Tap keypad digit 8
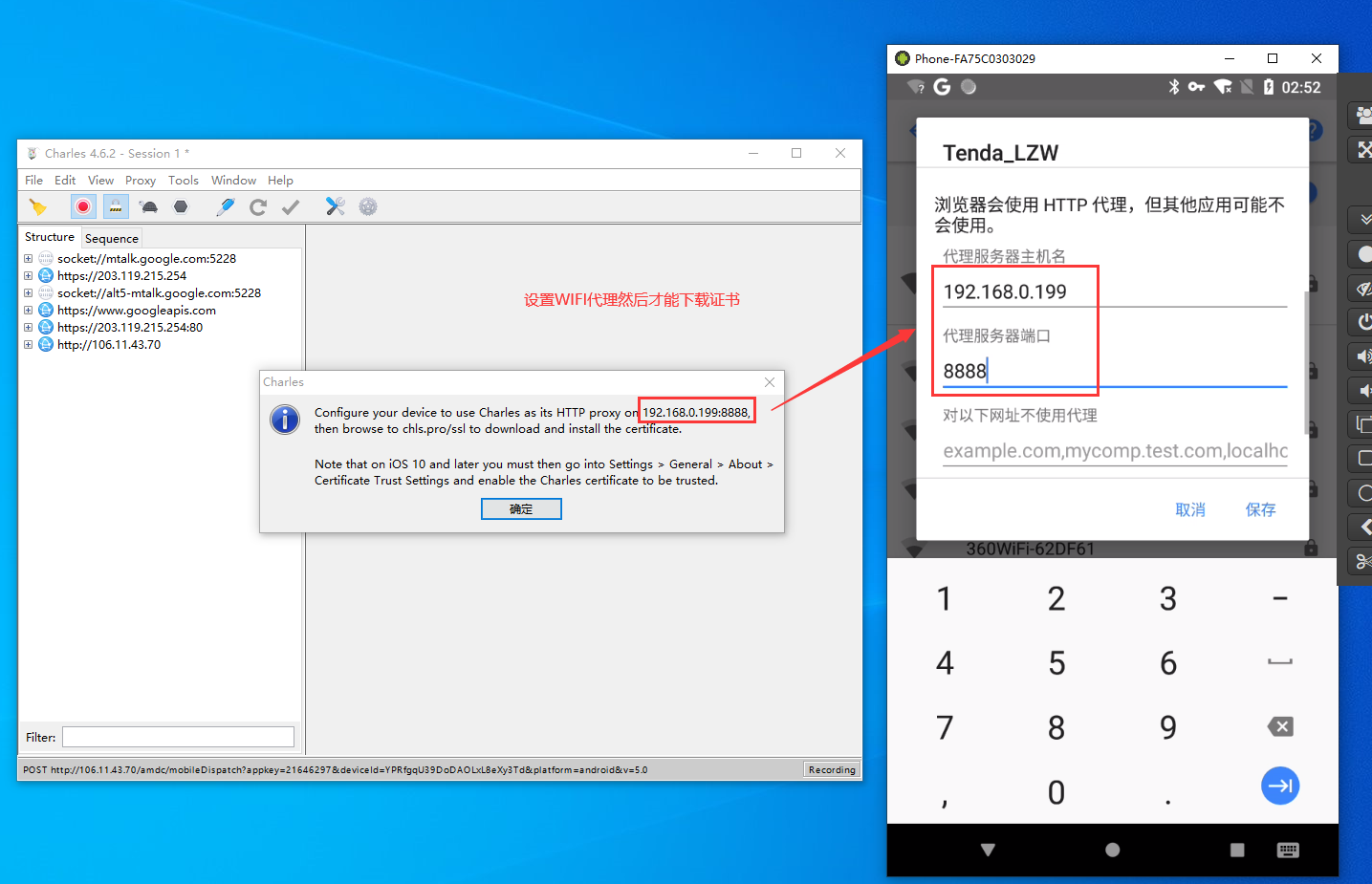The width and height of the screenshot is (1372, 884). click(x=1056, y=728)
